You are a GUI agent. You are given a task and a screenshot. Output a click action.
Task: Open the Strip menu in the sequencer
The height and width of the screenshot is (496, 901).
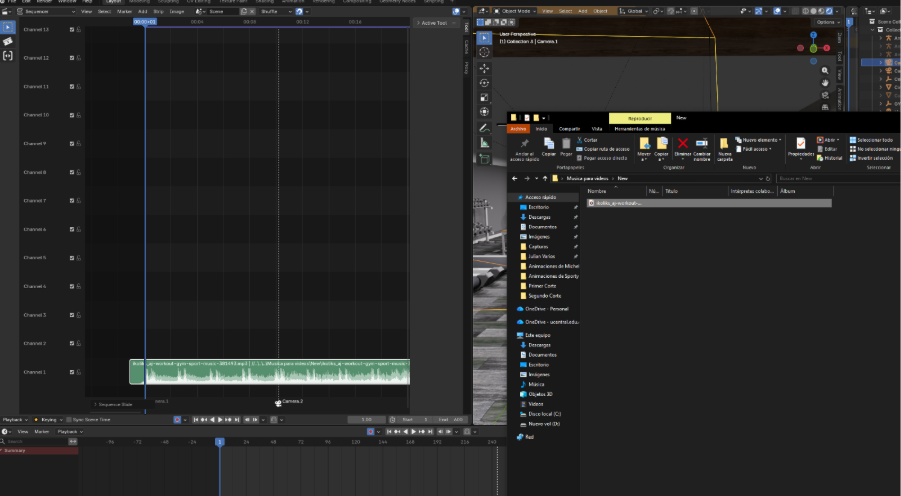tap(160, 11)
